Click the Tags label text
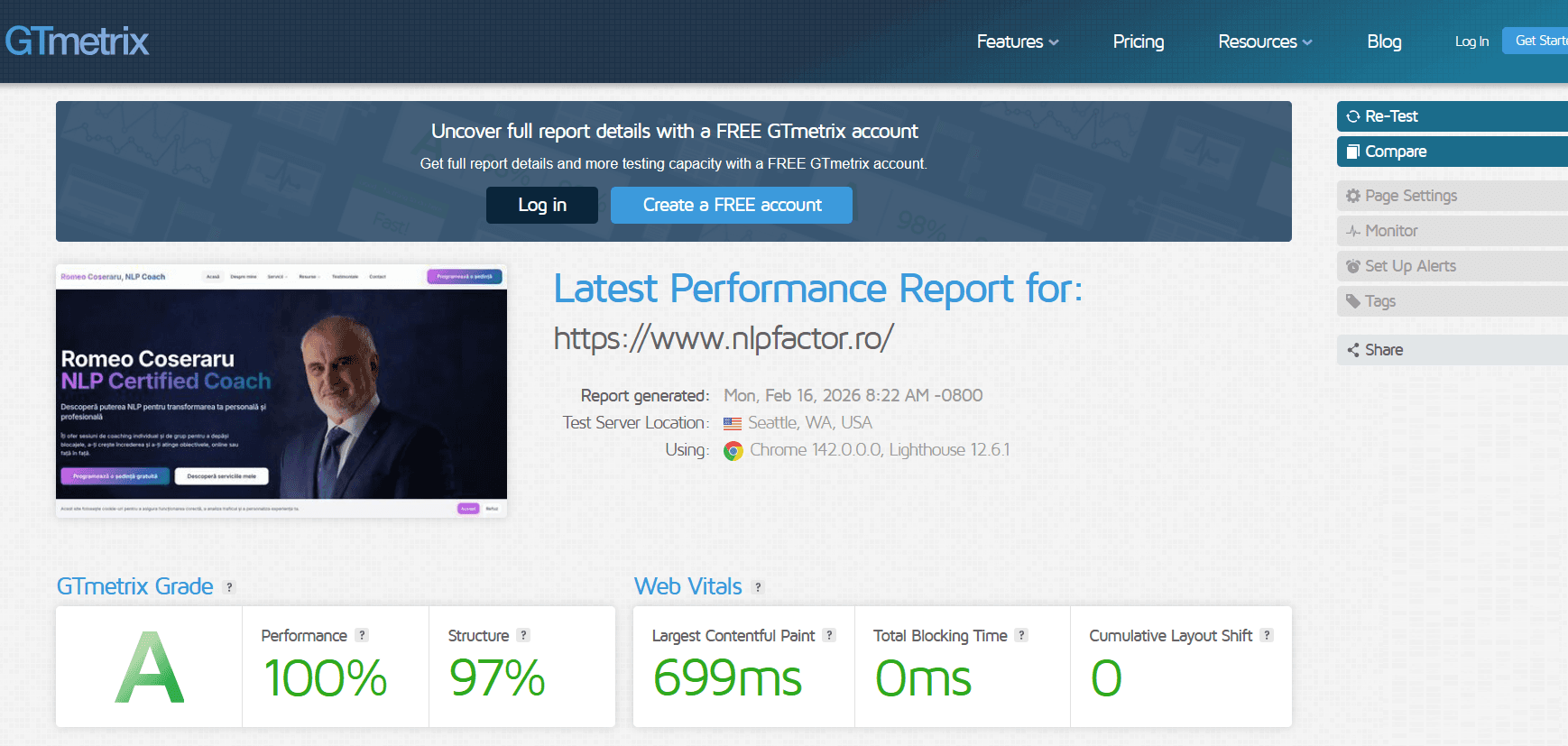 click(x=1380, y=301)
